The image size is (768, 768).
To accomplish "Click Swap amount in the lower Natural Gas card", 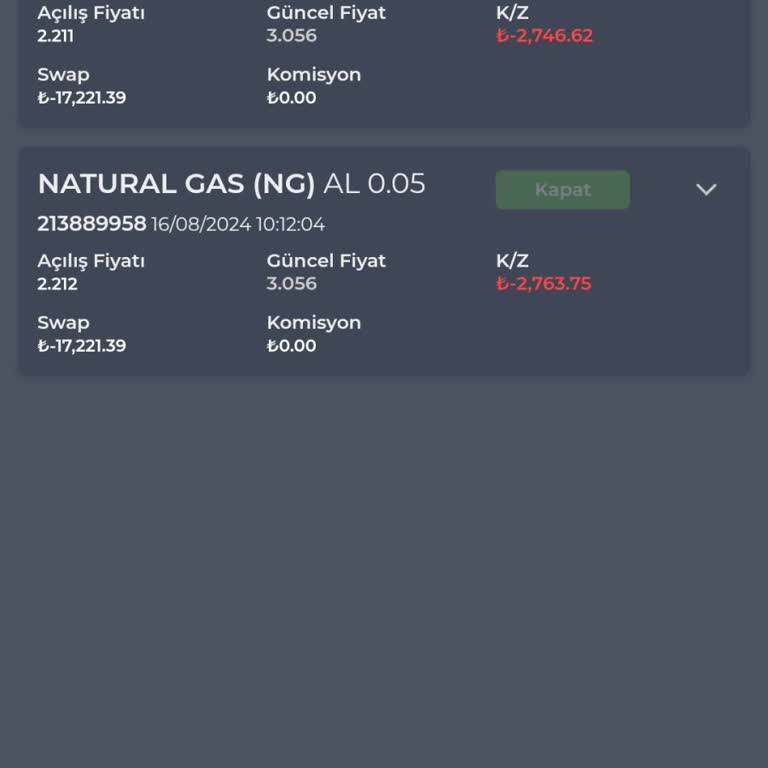I will click(82, 346).
